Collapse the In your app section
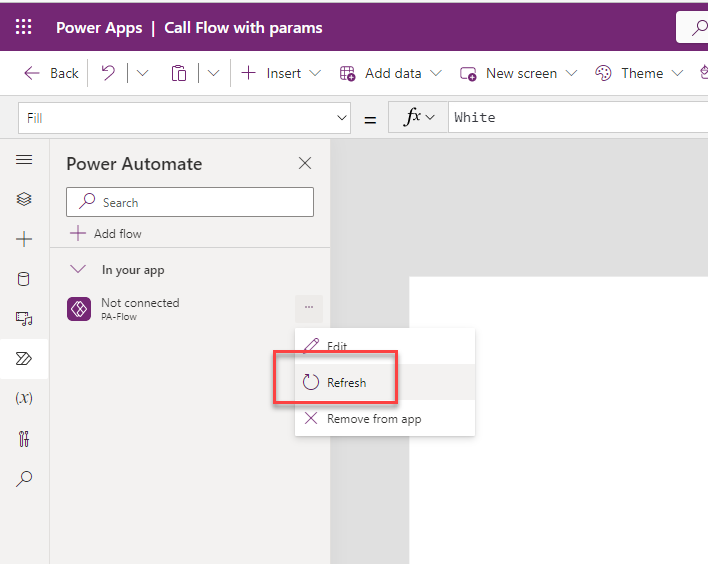This screenshot has width=708, height=564. click(78, 270)
